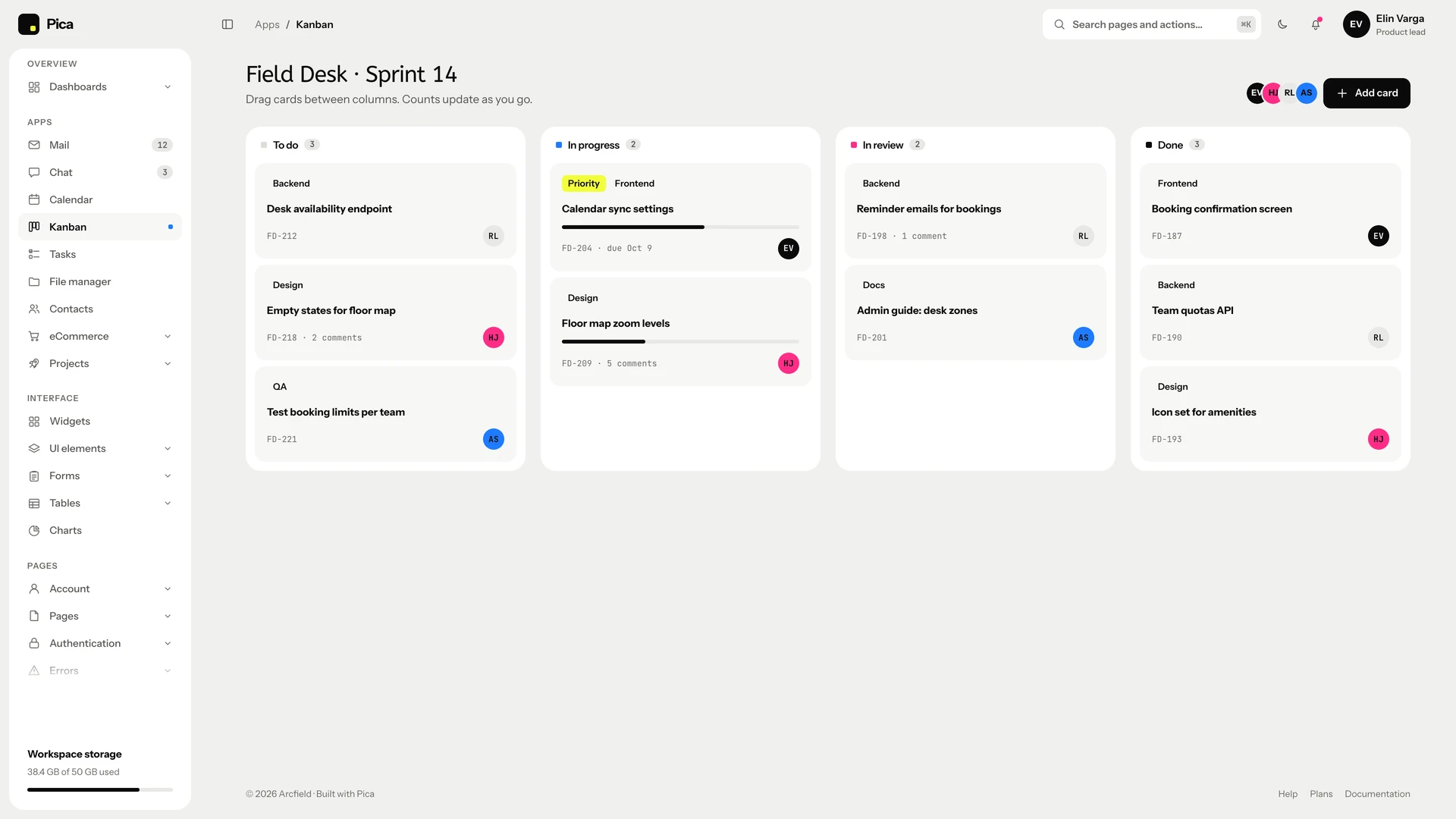
Task: Click RL avatar on Desk availability endpoint card
Action: [494, 236]
